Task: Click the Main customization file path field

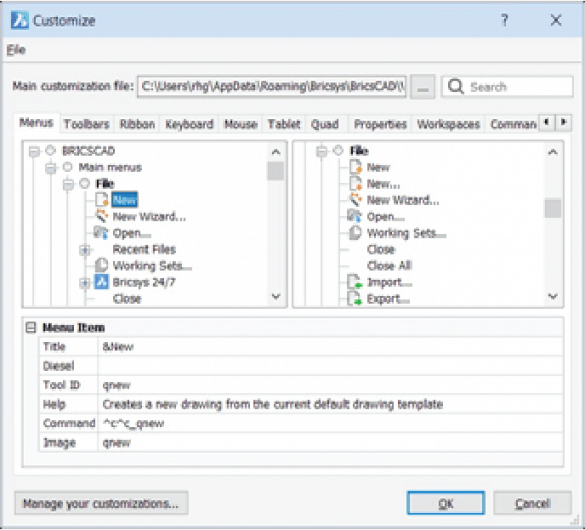Action: (x=272, y=87)
